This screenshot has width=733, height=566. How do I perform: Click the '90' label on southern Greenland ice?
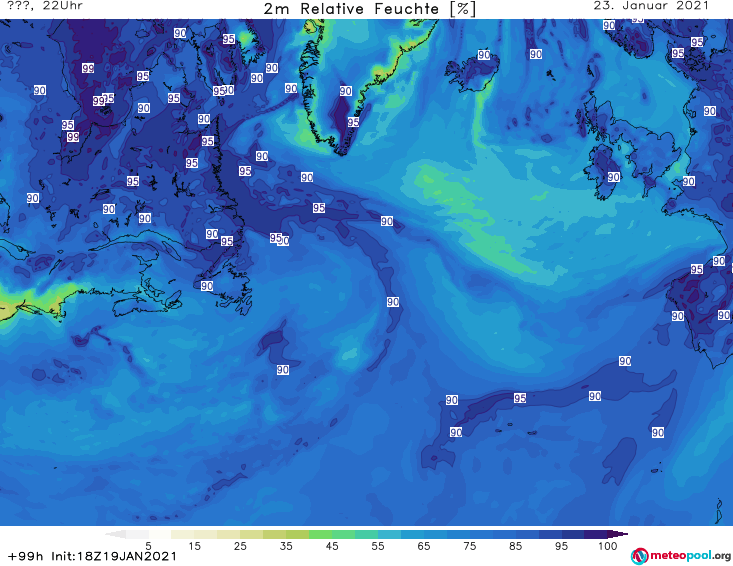345,91
